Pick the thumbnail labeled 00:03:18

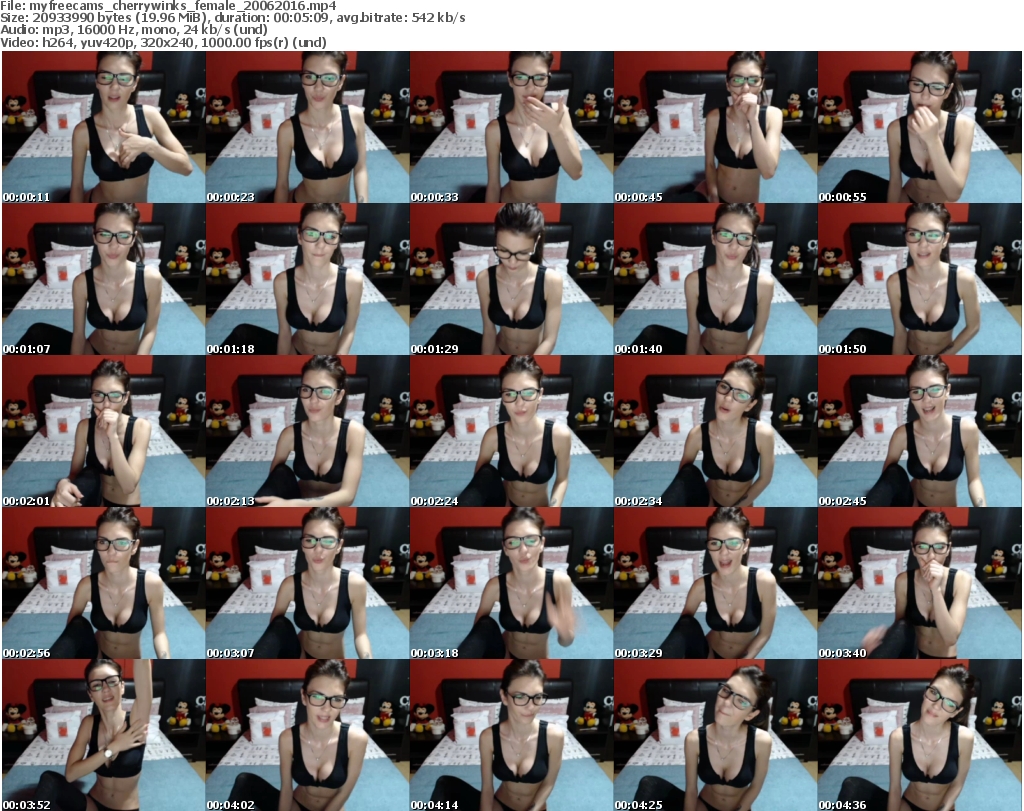coord(511,583)
